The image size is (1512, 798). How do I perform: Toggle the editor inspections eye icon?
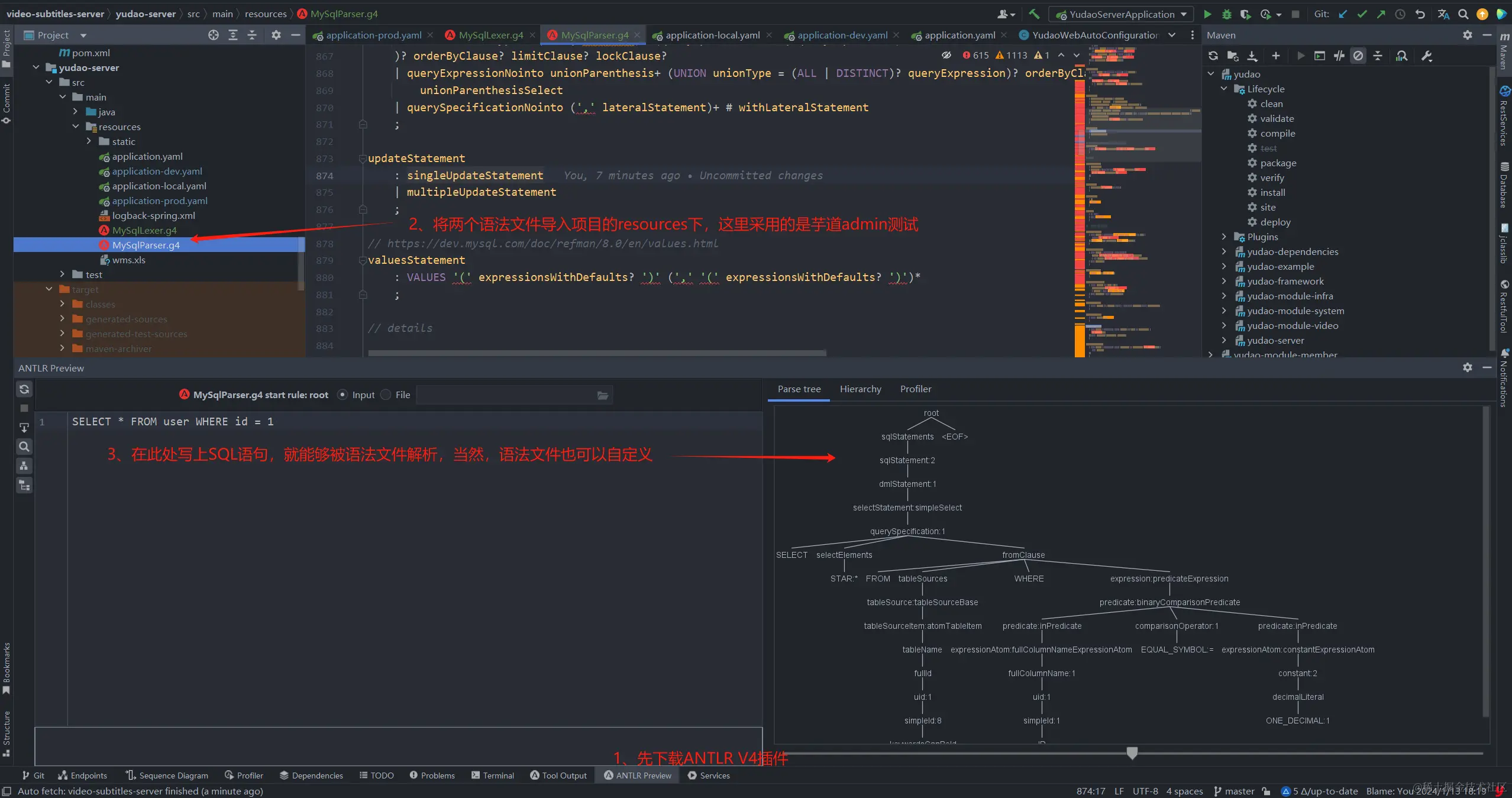946,55
